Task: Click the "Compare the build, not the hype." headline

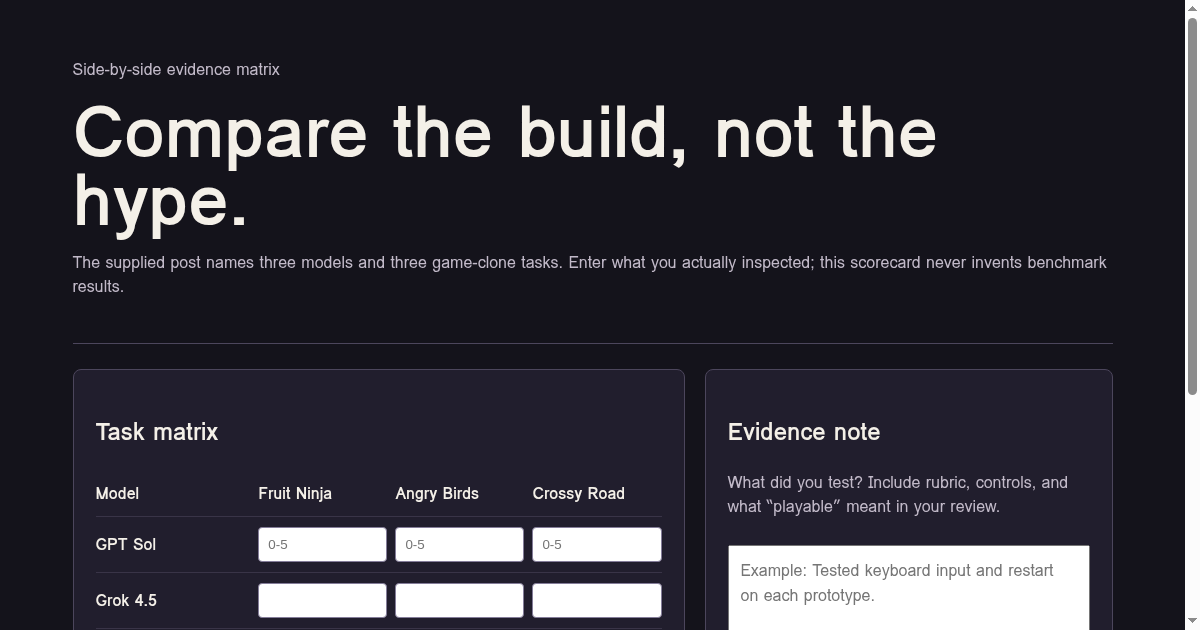Action: click(x=505, y=166)
